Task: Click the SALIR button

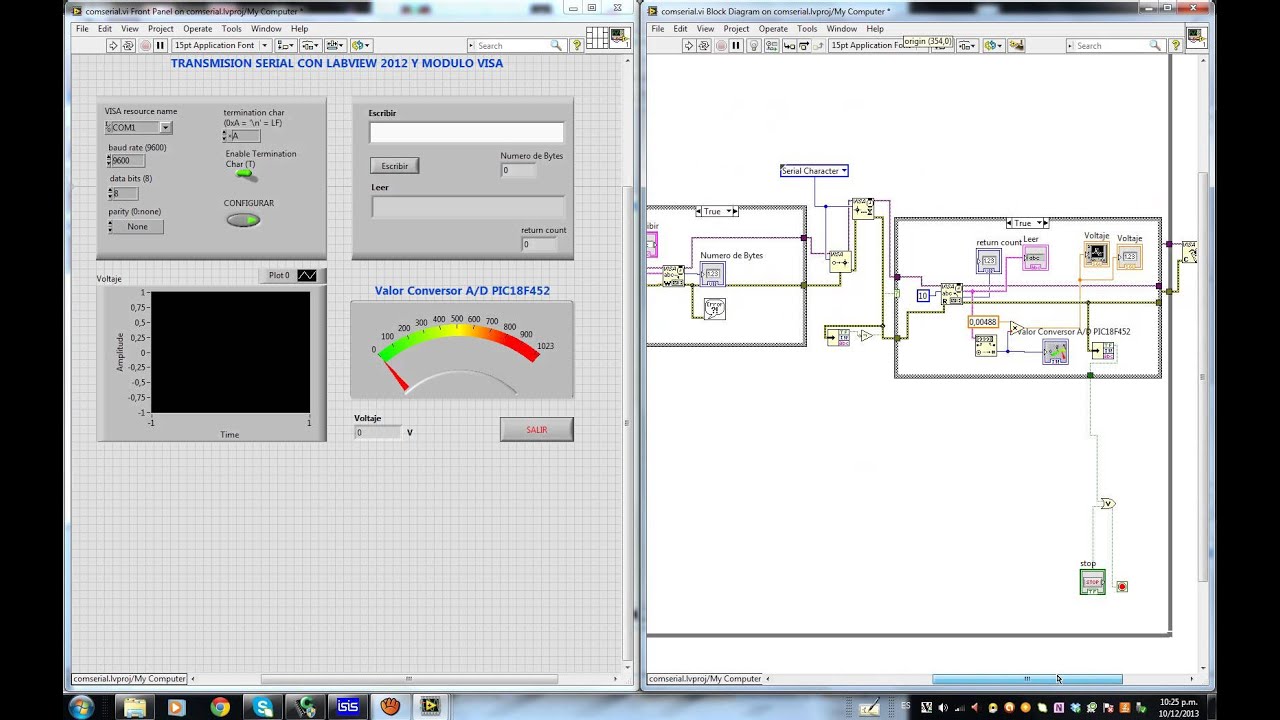Action: point(537,430)
